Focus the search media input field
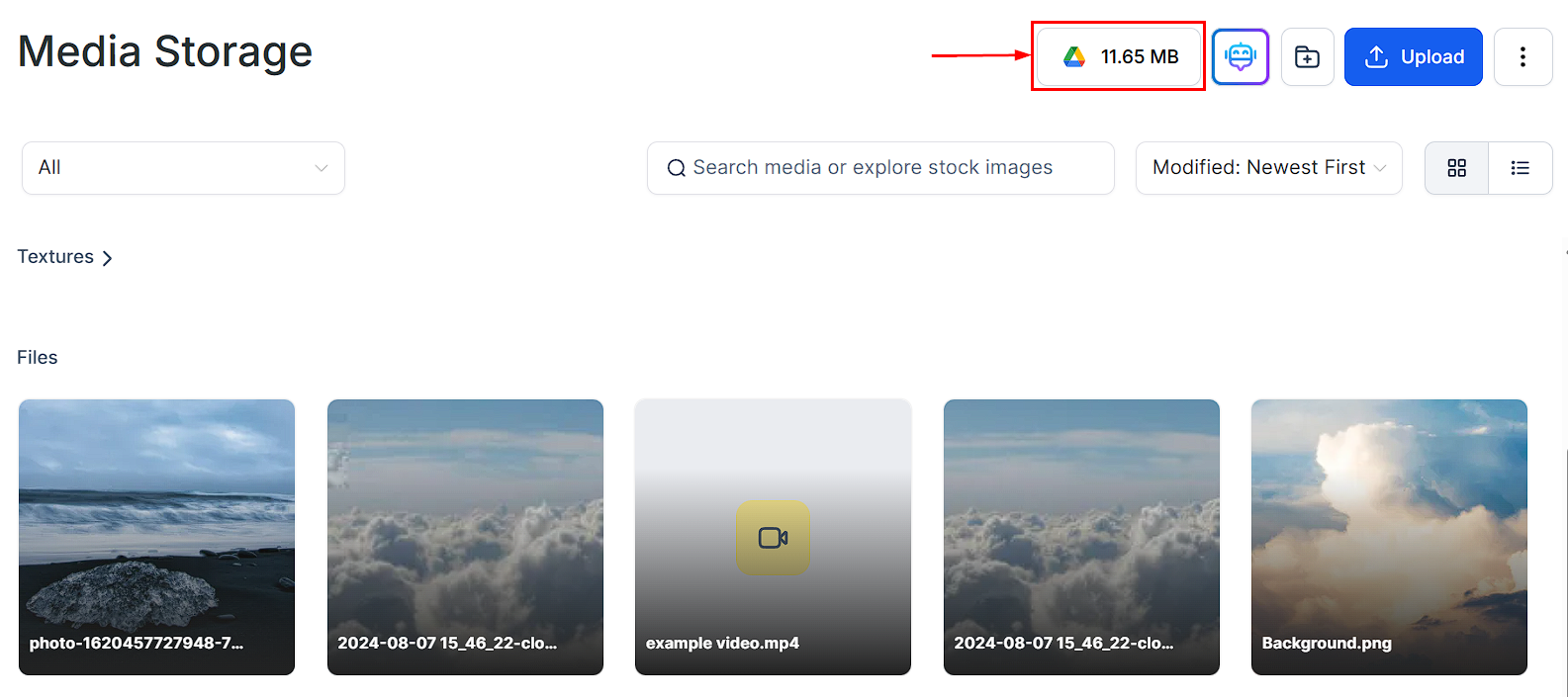 880,168
